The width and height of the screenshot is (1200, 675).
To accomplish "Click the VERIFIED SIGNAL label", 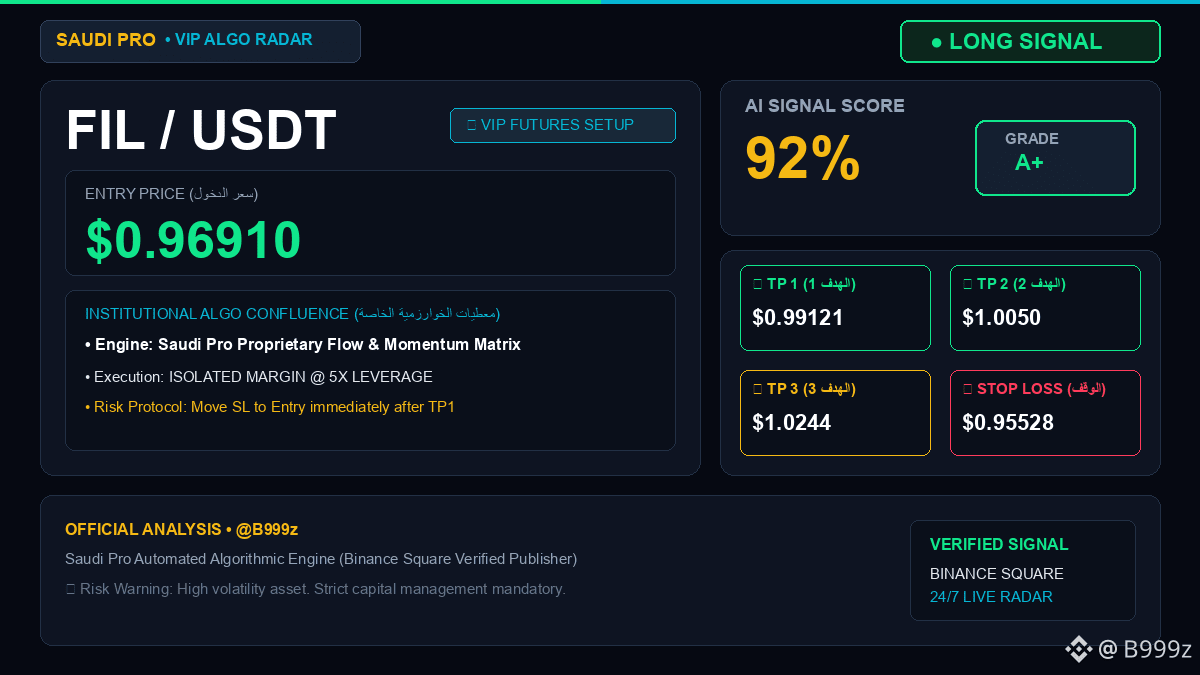I will [999, 544].
